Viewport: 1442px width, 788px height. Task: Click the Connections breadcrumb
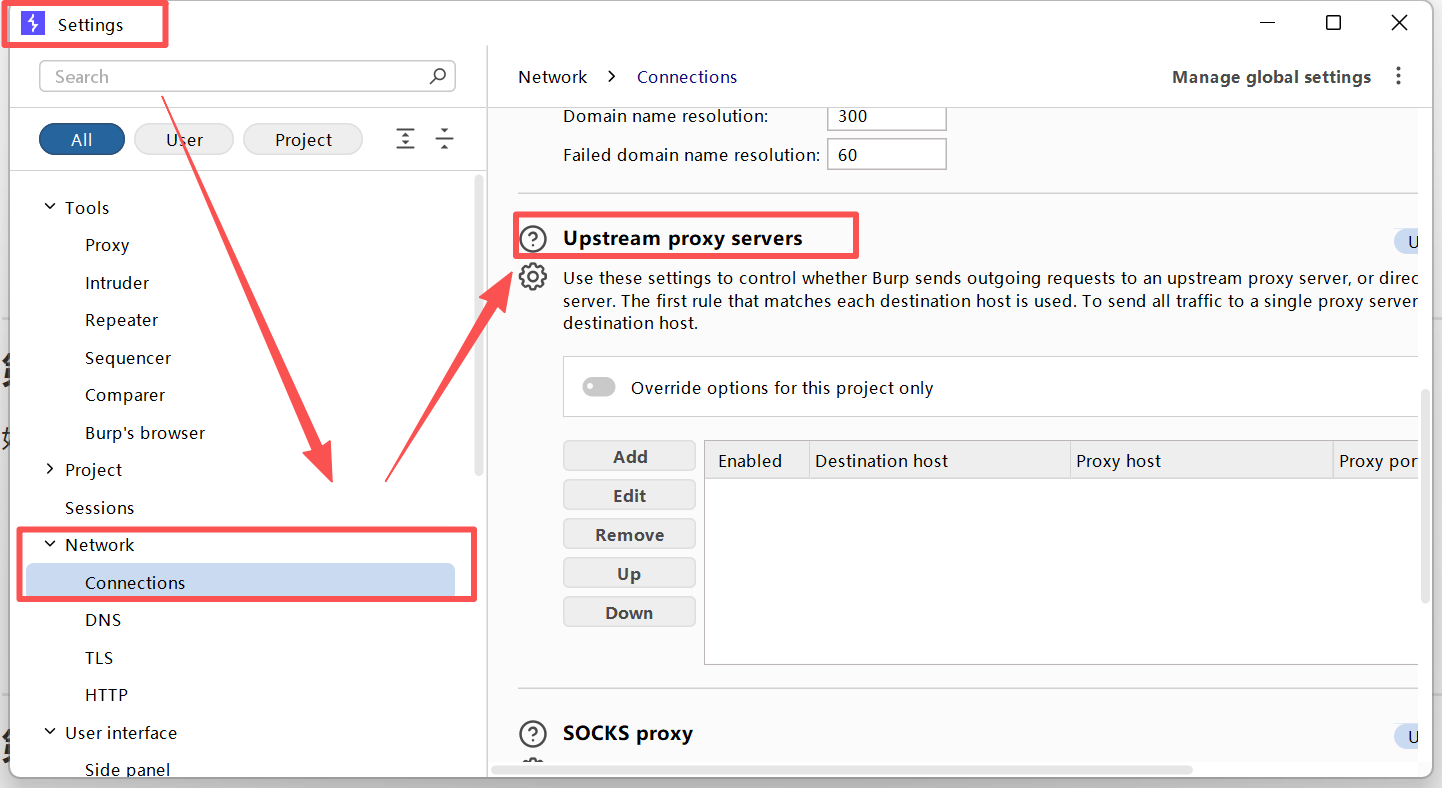pos(687,77)
